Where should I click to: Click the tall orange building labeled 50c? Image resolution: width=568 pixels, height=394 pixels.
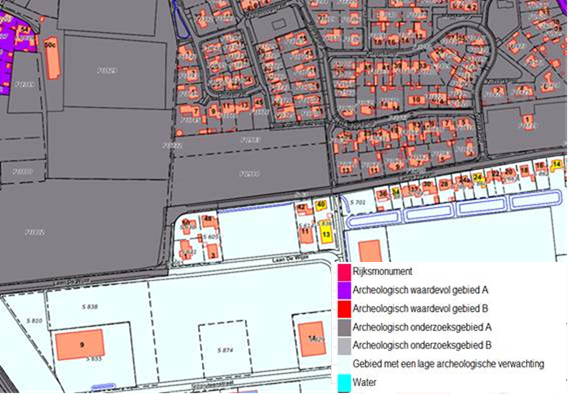click(53, 57)
